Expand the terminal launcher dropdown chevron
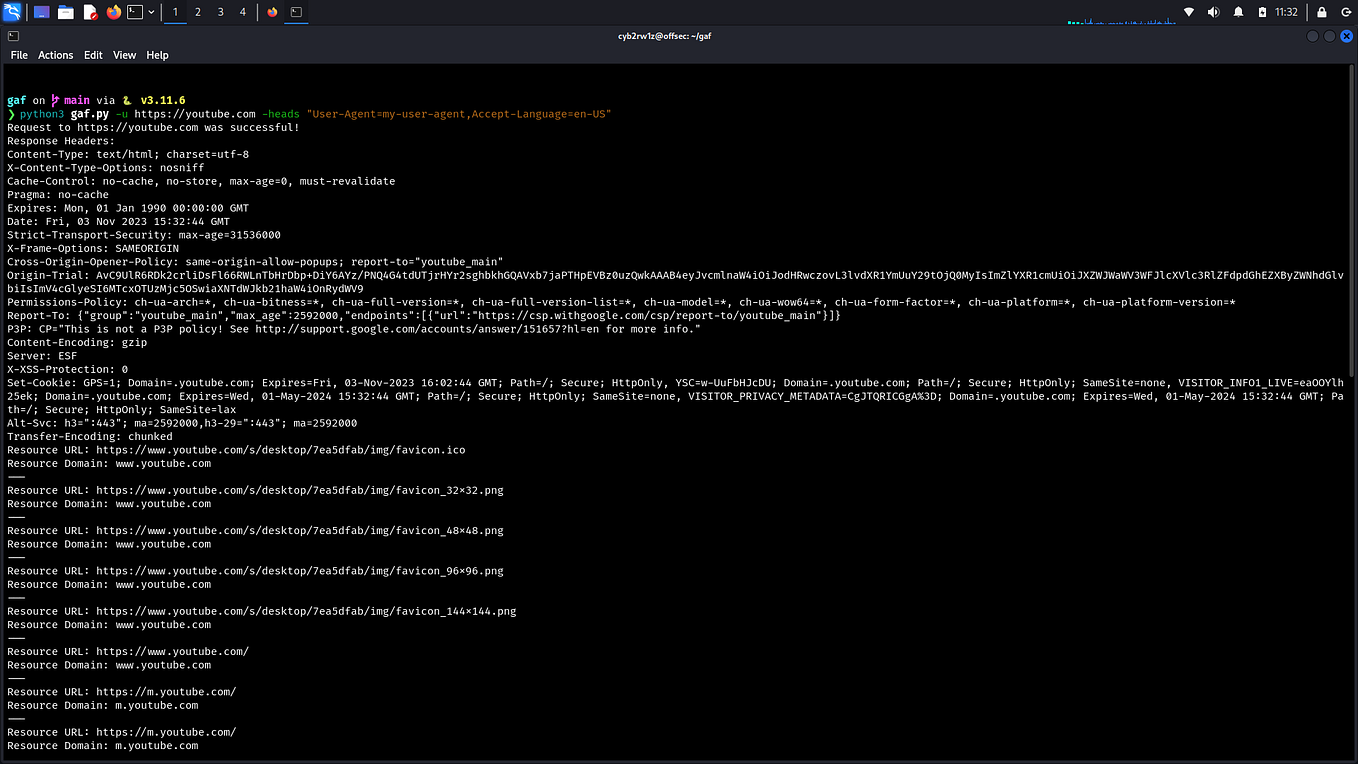 click(x=151, y=12)
